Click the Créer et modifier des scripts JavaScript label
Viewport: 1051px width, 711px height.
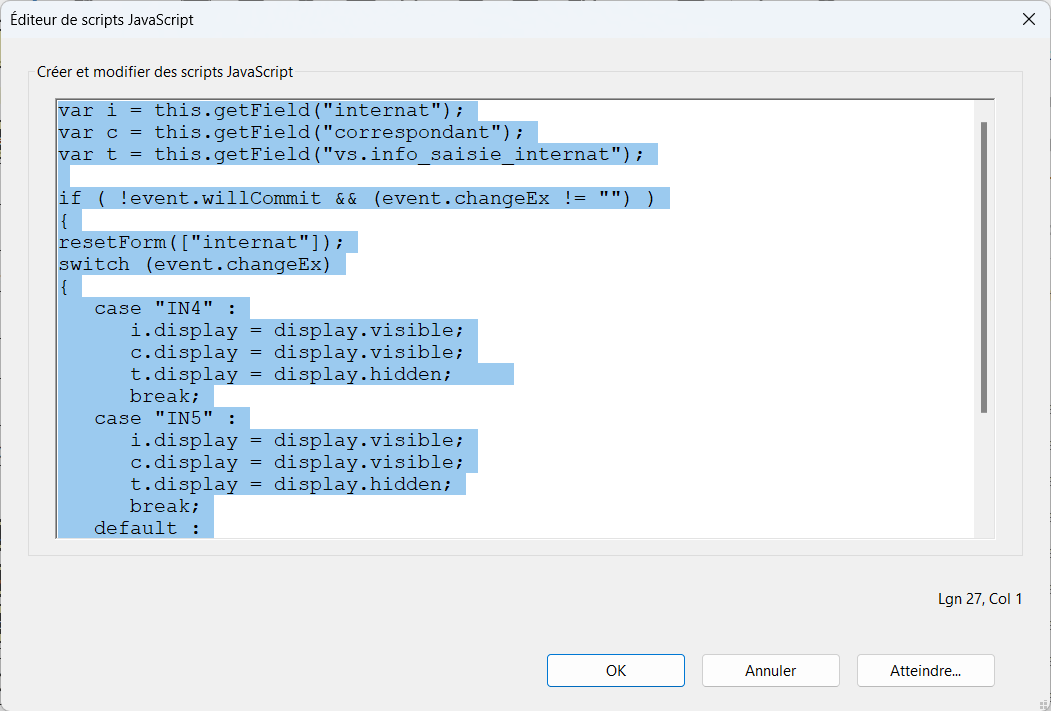click(165, 72)
